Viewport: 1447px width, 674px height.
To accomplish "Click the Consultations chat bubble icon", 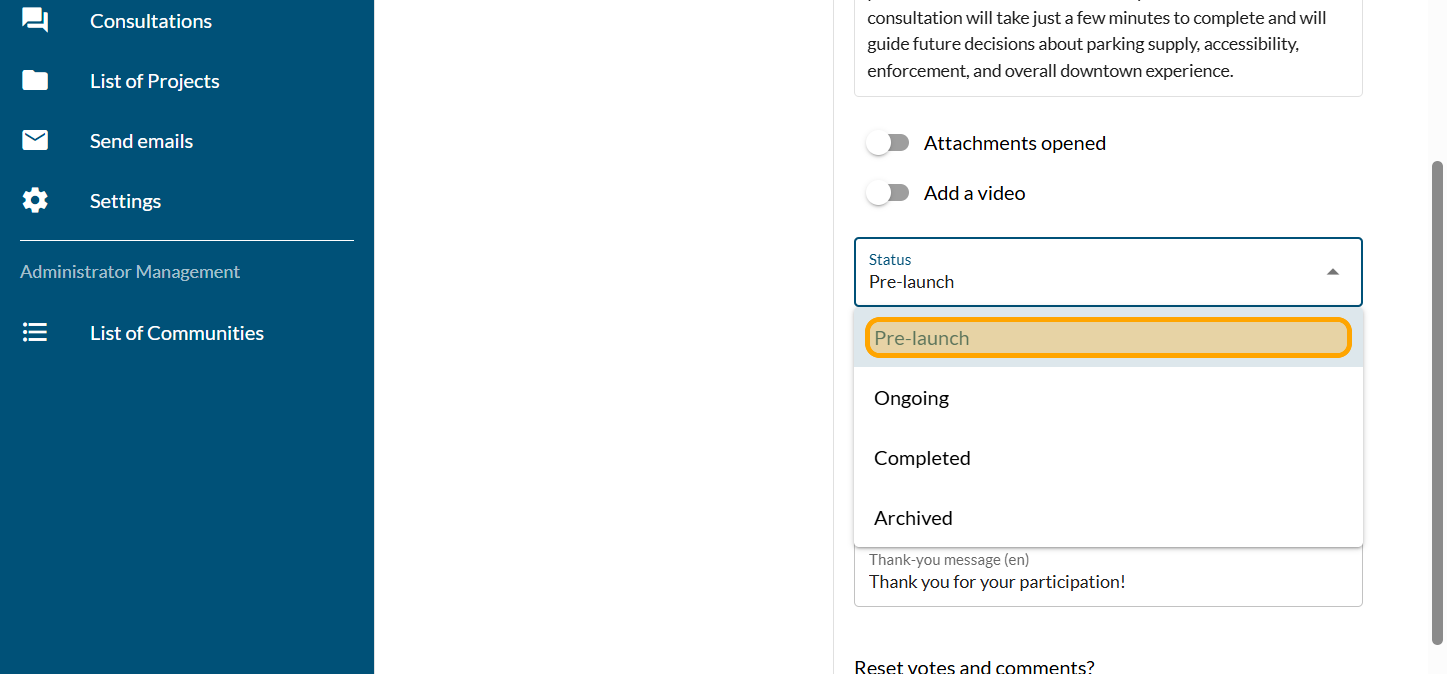I will coord(35,20).
